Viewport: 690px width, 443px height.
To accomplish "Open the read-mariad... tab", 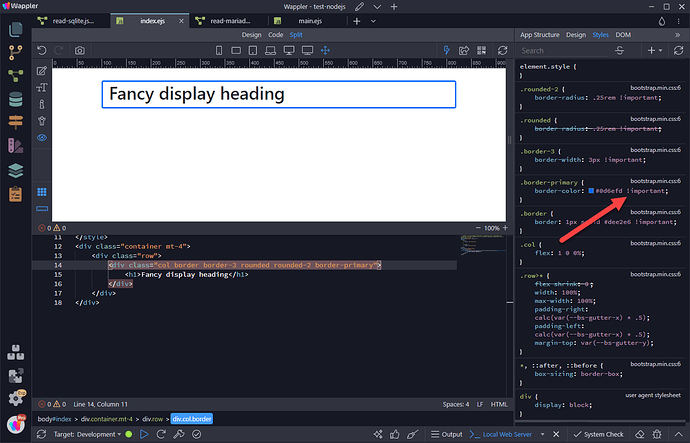I will pyautogui.click(x=229, y=21).
